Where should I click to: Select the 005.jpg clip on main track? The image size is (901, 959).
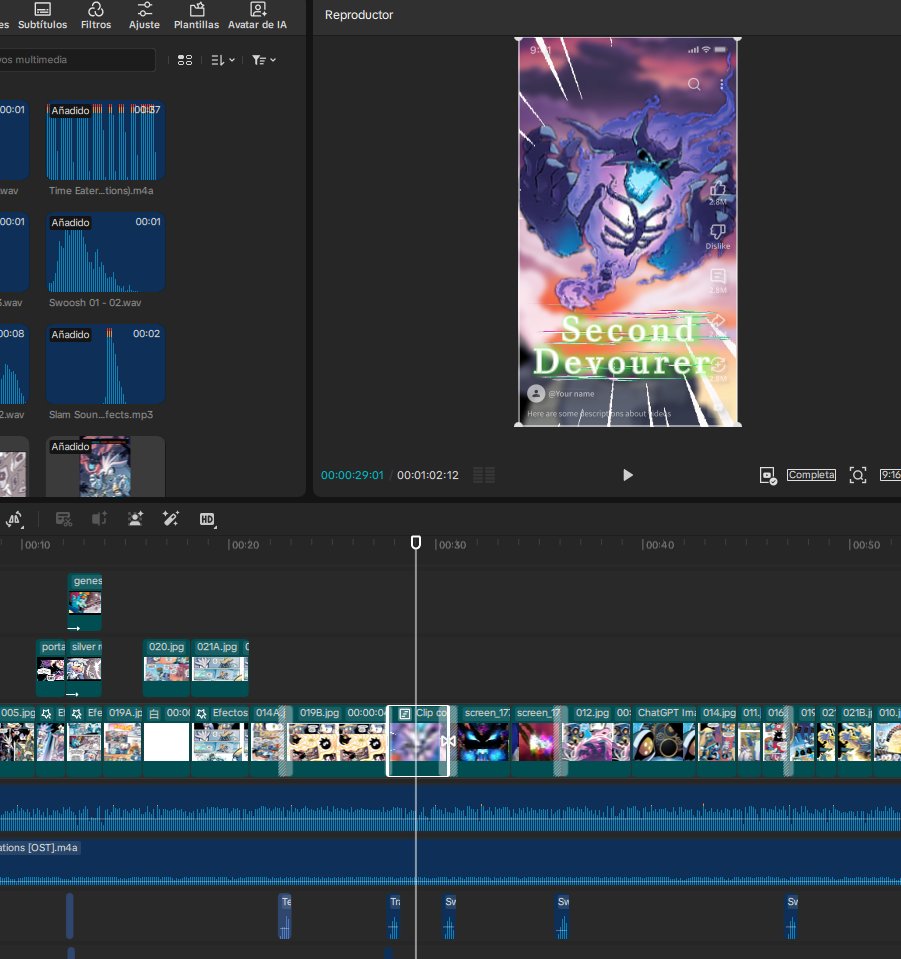coord(18,741)
